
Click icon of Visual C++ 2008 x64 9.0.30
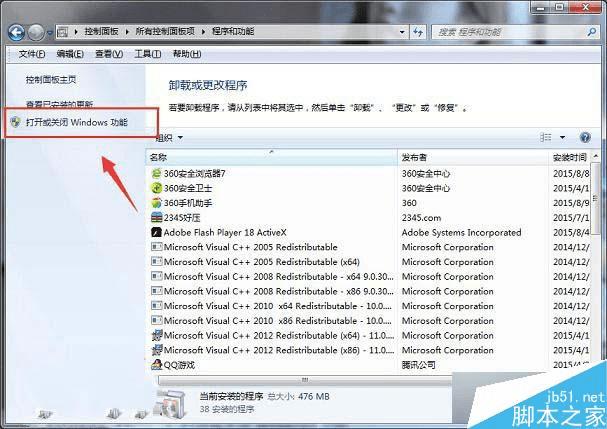[x=156, y=276]
